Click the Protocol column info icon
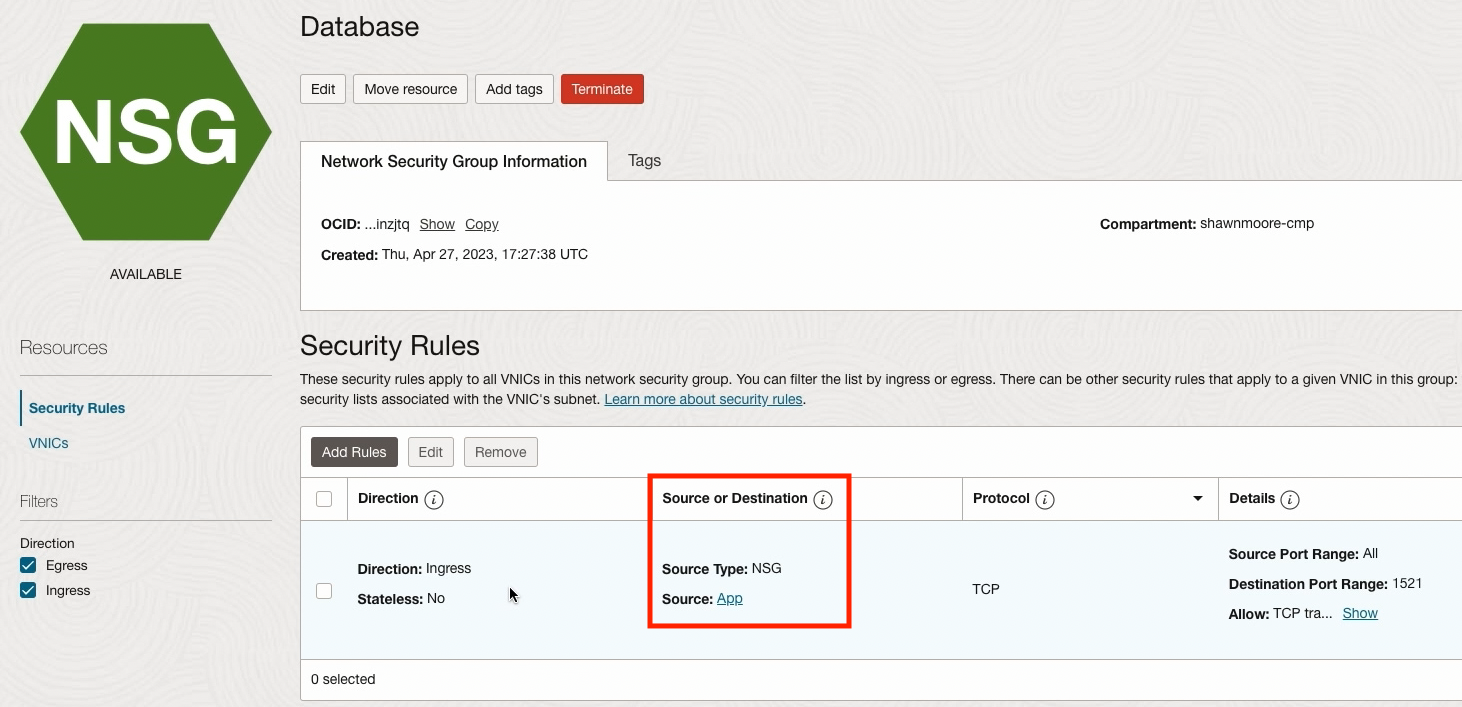The image size is (1462, 707). [x=1045, y=499]
